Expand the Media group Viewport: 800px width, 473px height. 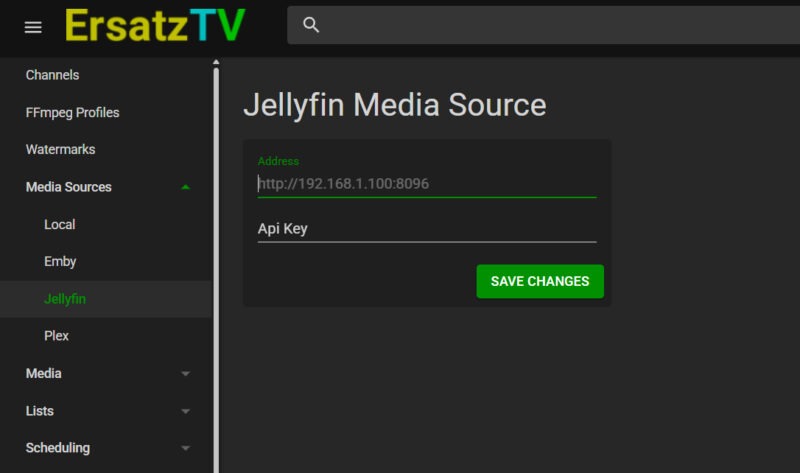point(106,374)
